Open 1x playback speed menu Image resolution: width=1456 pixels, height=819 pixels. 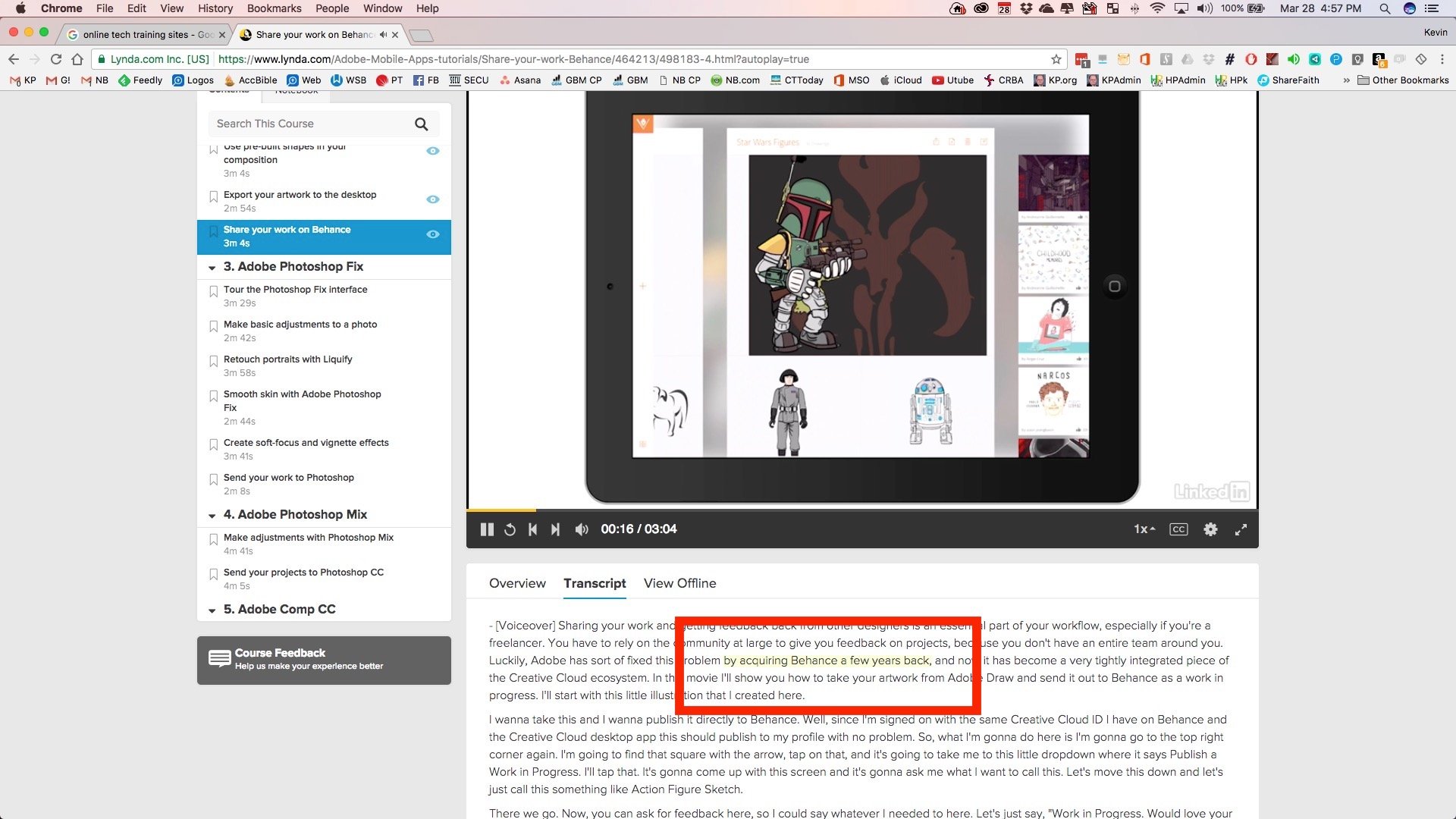(x=1144, y=529)
